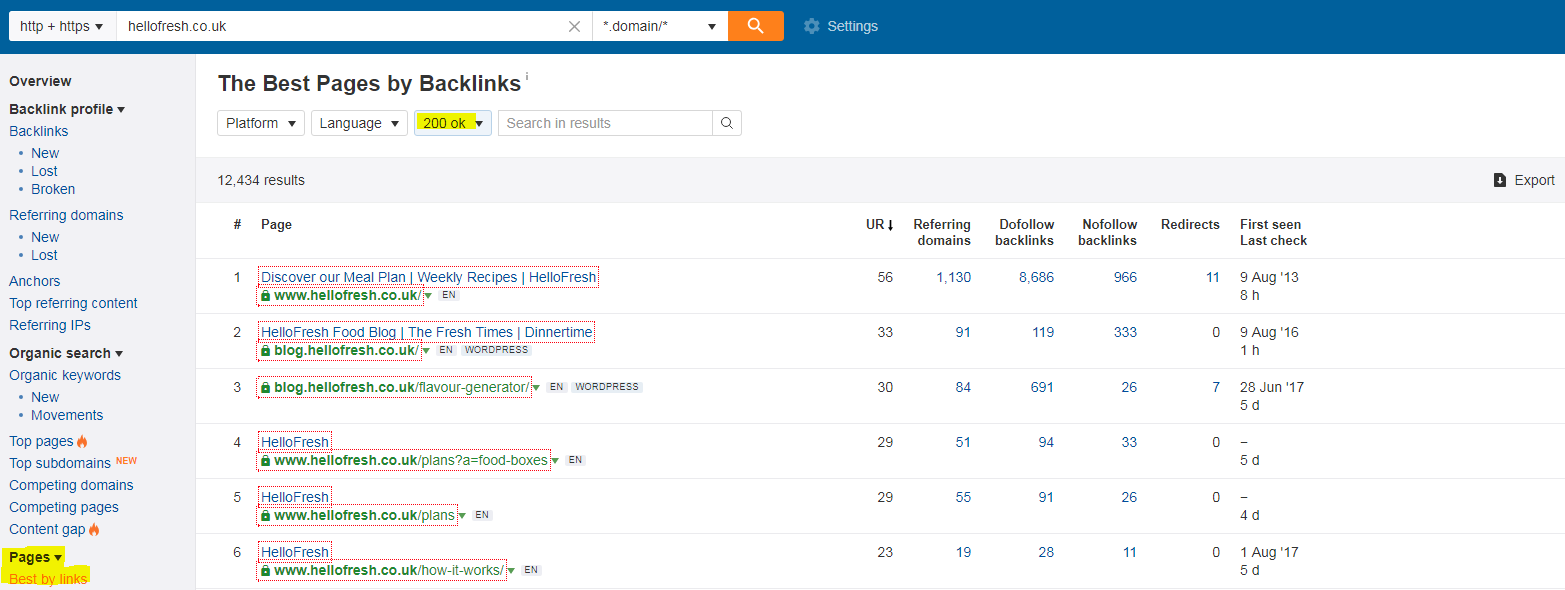
Task: Click the info icon beside the page title
Action: (527, 76)
